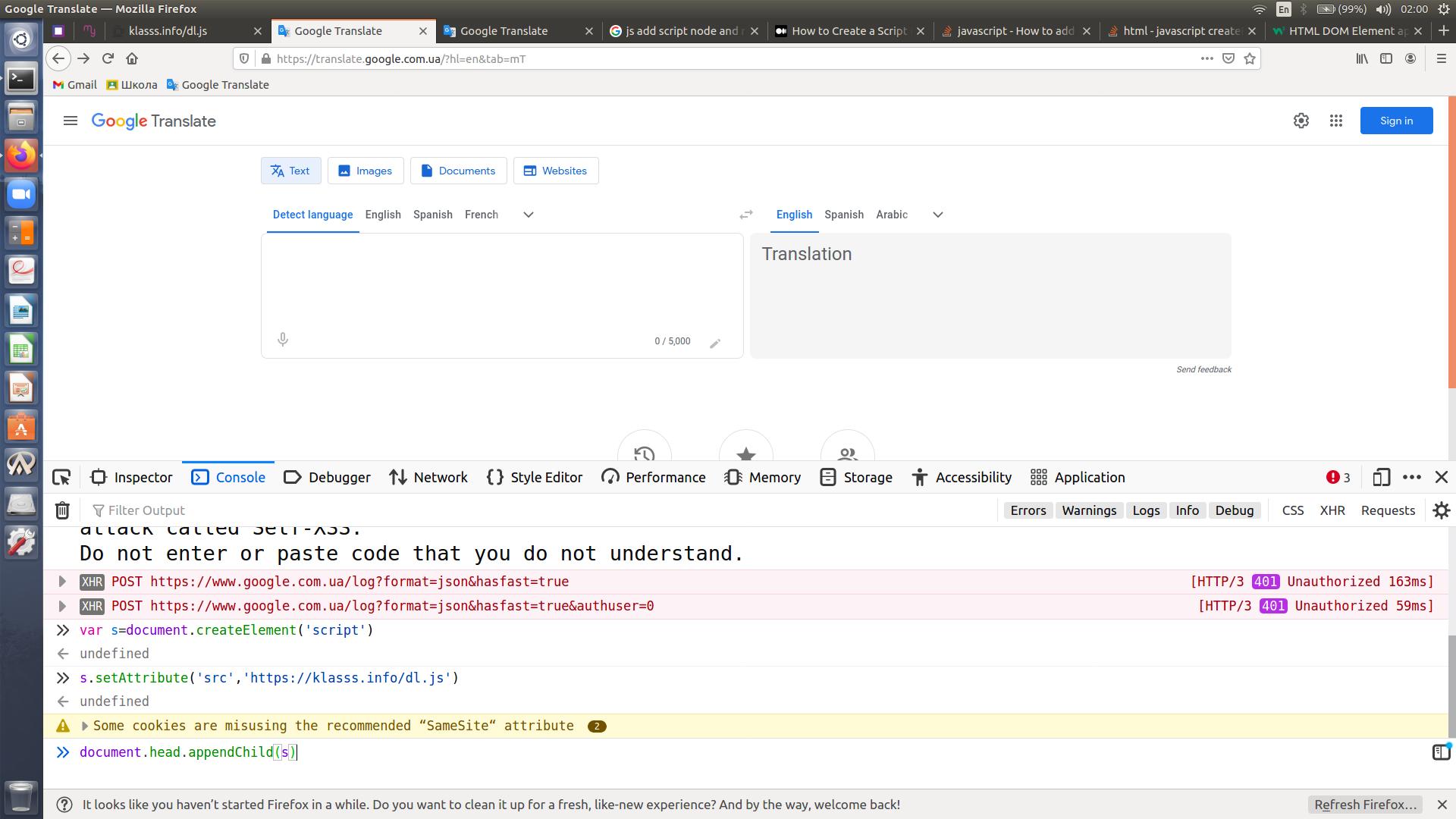This screenshot has height=819, width=1456.
Task: Click the microphone voice input icon
Action: (x=283, y=340)
